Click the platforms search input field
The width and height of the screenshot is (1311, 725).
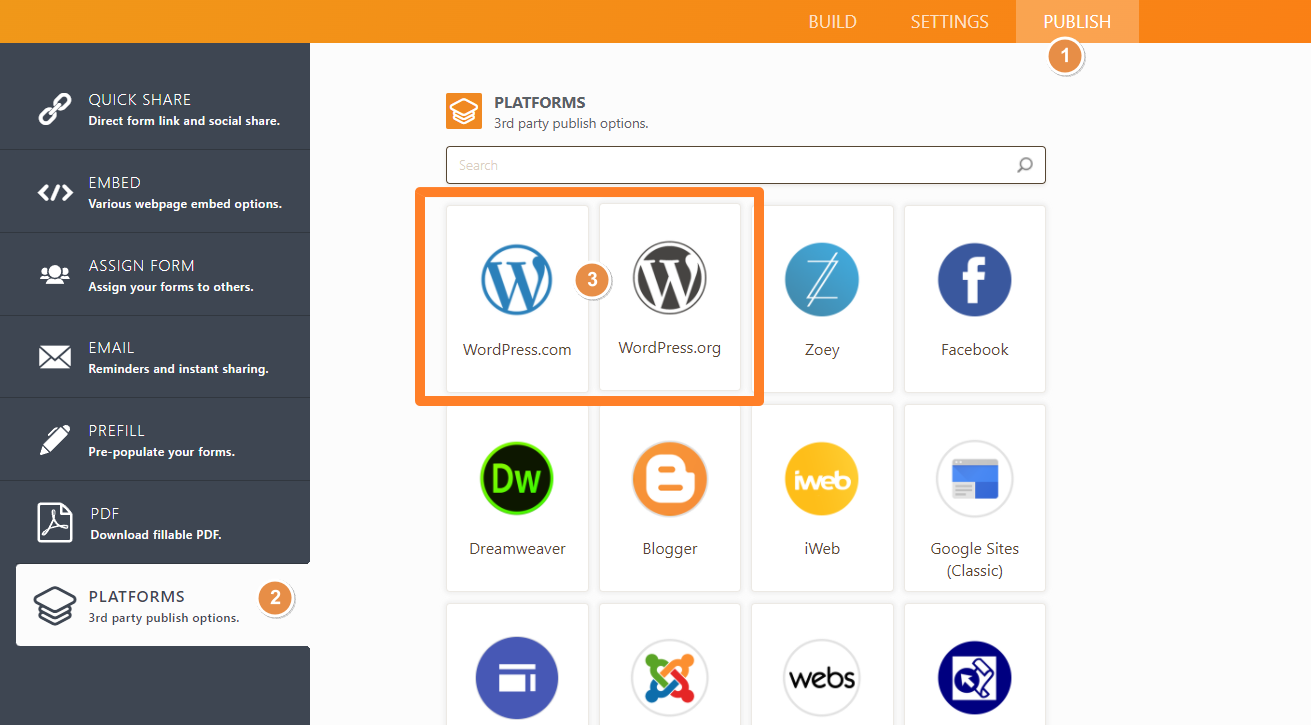point(730,165)
